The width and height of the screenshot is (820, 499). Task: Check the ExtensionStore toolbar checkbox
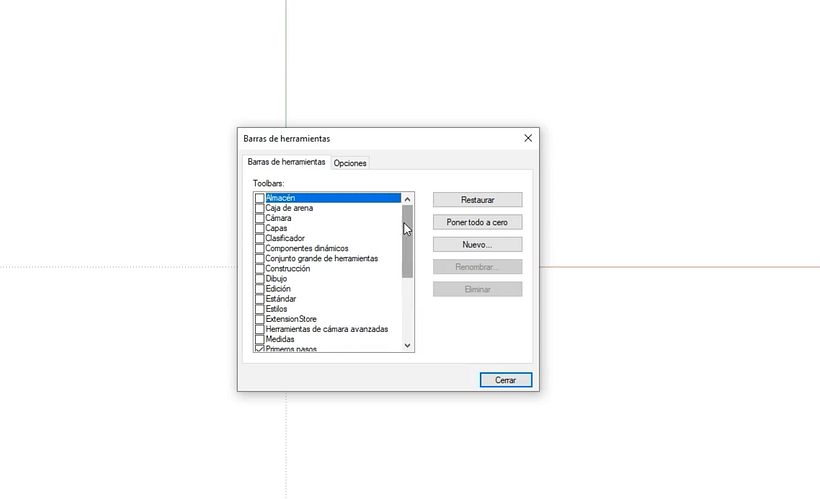(x=259, y=319)
